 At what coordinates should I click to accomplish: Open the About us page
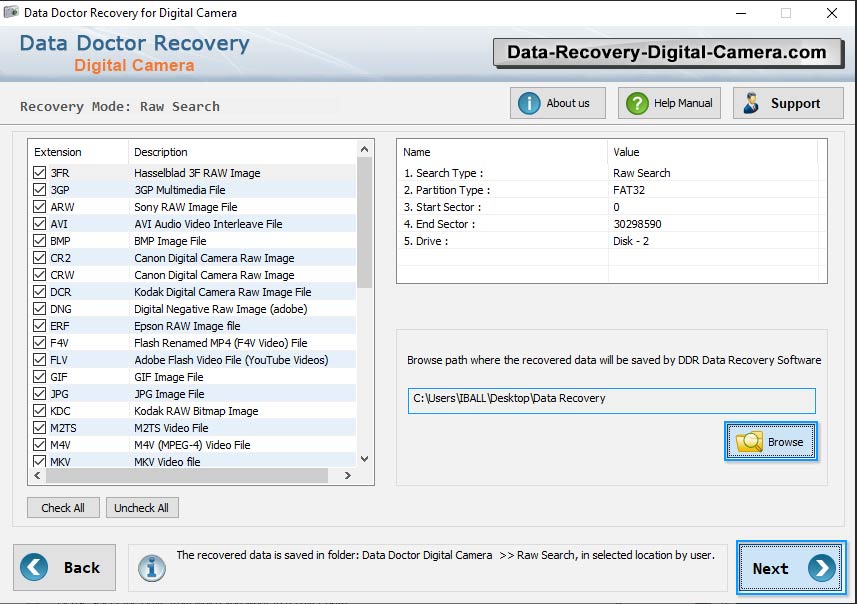[x=557, y=103]
